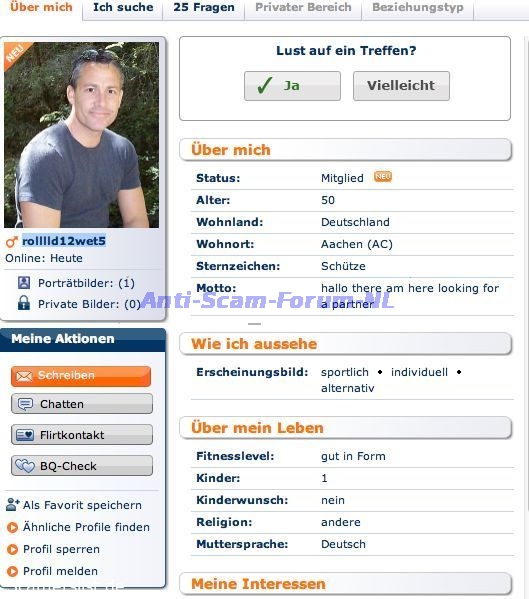Answer Vielleicht to meeting request
This screenshot has width=529, height=599.
[x=401, y=86]
